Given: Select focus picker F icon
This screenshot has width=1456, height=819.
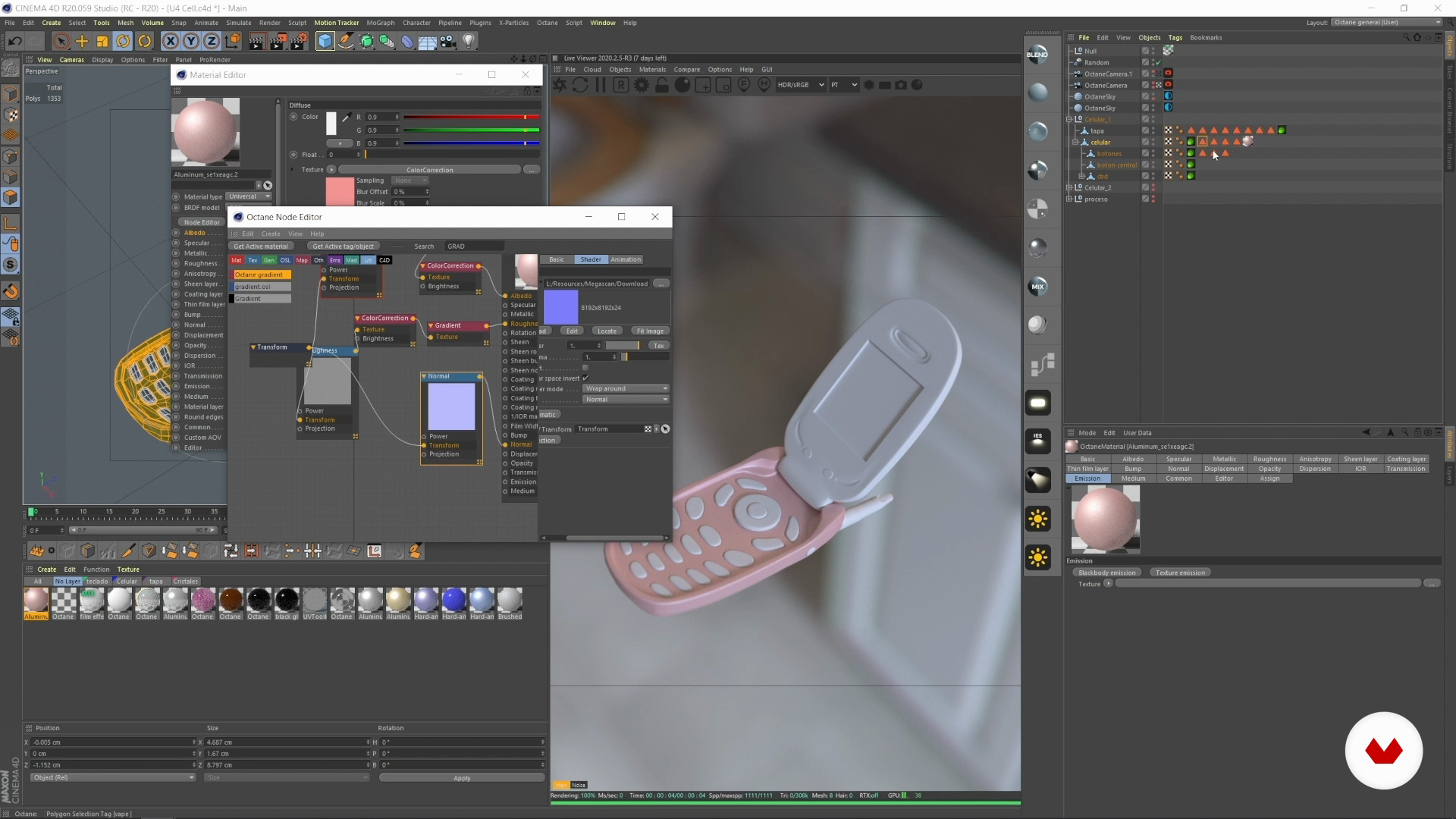Looking at the screenshot, I should pos(744,85).
